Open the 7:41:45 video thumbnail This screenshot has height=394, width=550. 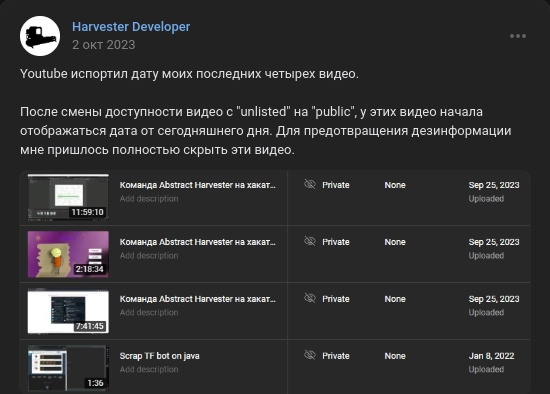point(68,312)
